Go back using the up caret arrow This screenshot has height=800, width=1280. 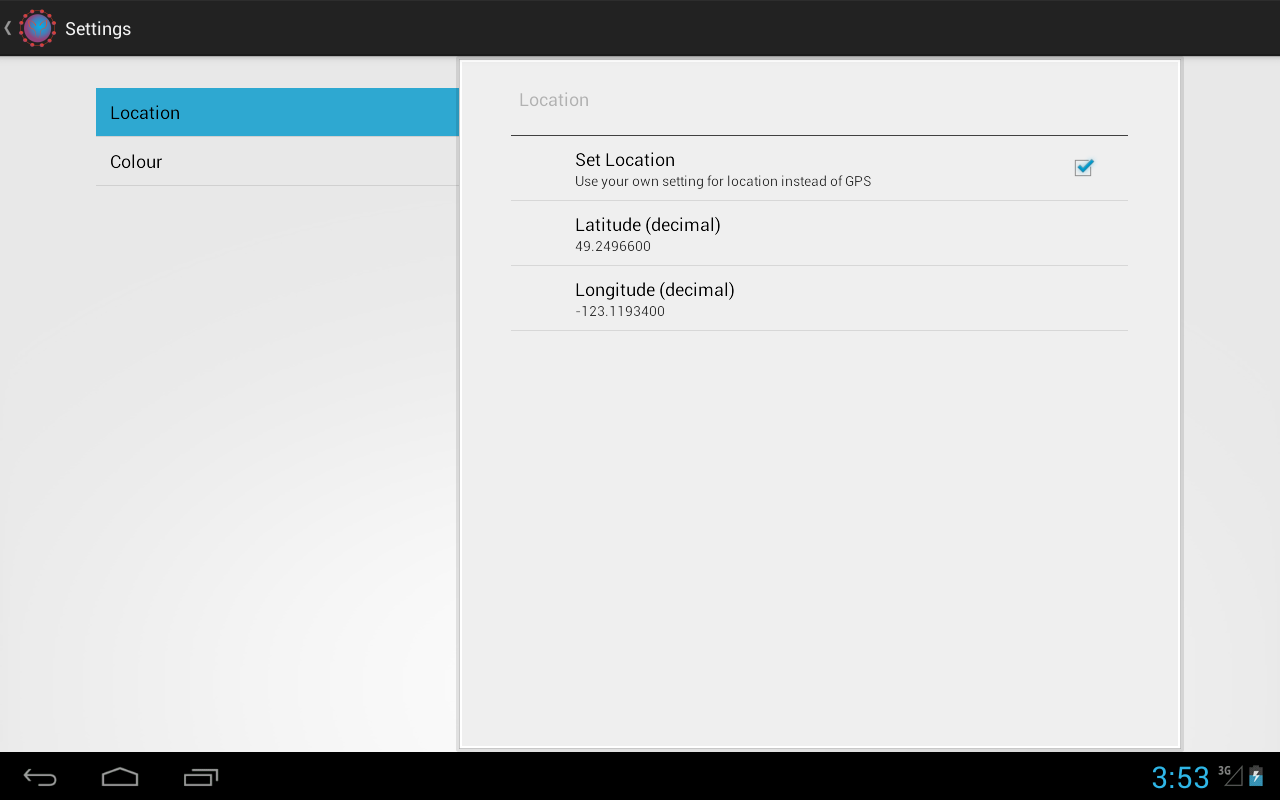pyautogui.click(x=8, y=28)
